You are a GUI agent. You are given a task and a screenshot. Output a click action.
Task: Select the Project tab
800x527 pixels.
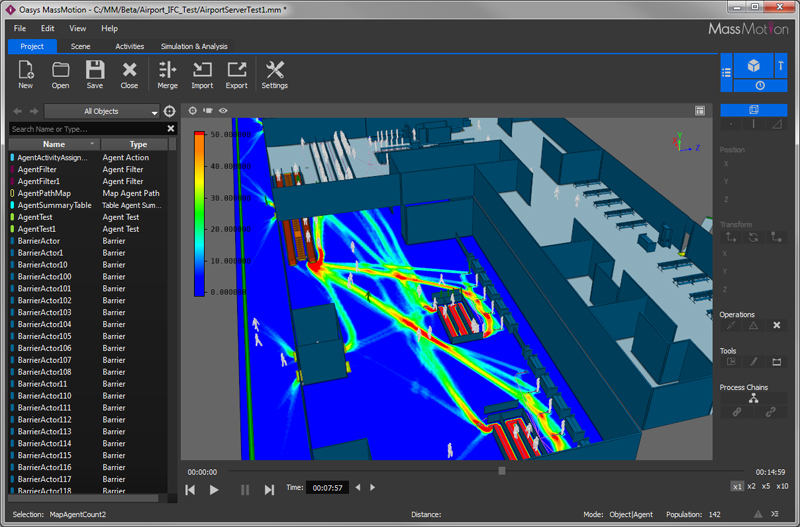tap(32, 46)
